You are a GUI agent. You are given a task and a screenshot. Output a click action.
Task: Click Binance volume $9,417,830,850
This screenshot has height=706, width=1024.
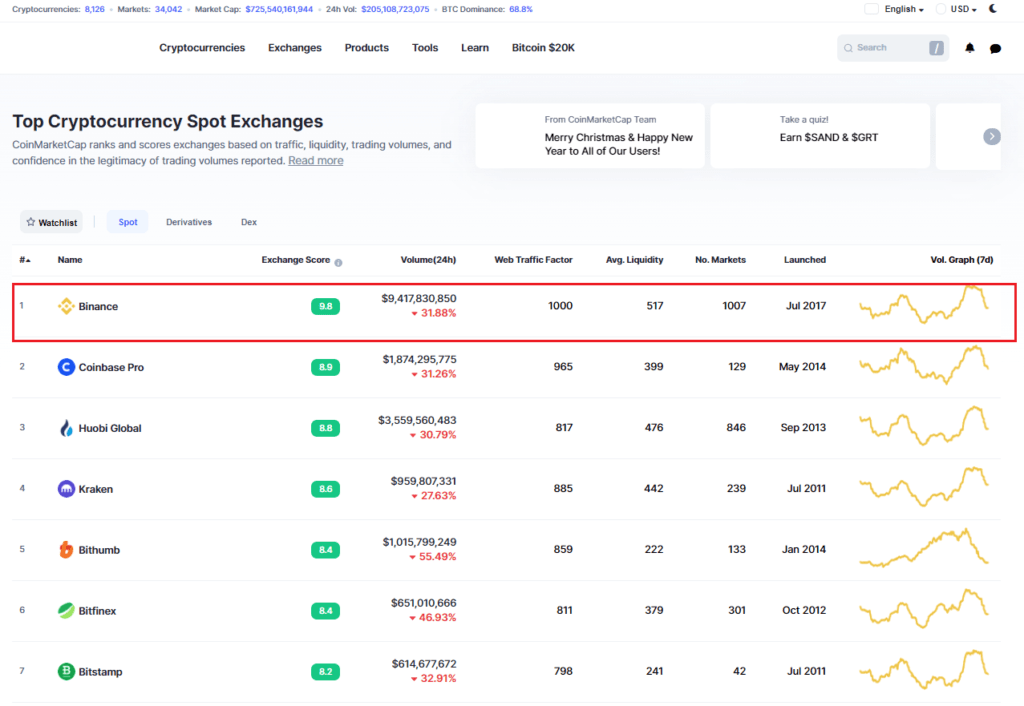[x=419, y=298]
